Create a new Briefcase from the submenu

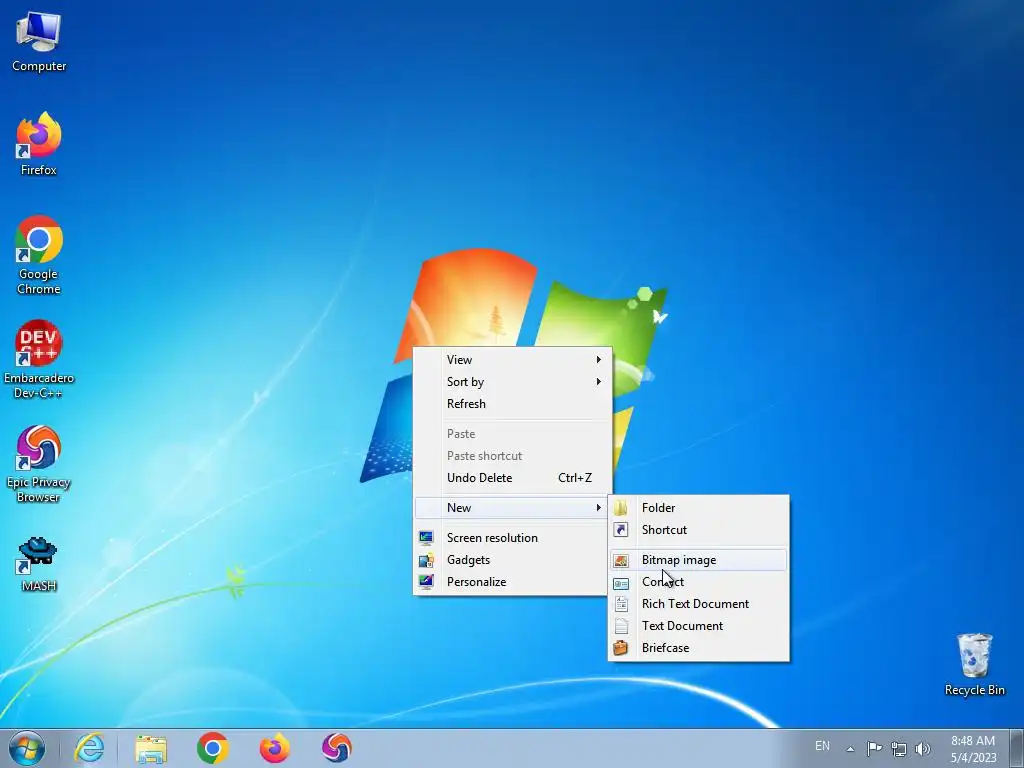[699, 648]
